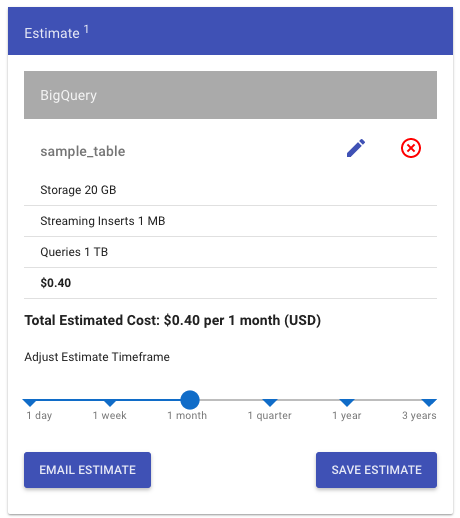
Task: Choose the 1 week triangle marker
Action: [110, 403]
